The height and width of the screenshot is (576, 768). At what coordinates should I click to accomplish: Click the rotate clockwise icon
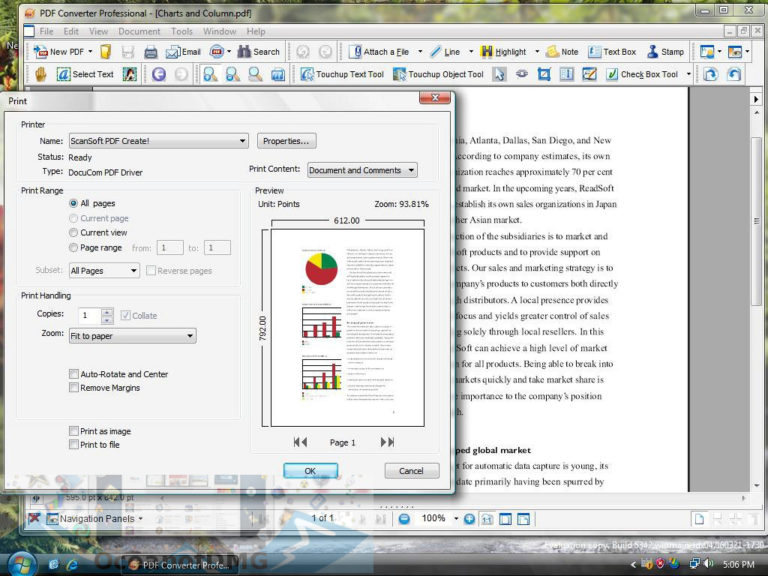(710, 74)
